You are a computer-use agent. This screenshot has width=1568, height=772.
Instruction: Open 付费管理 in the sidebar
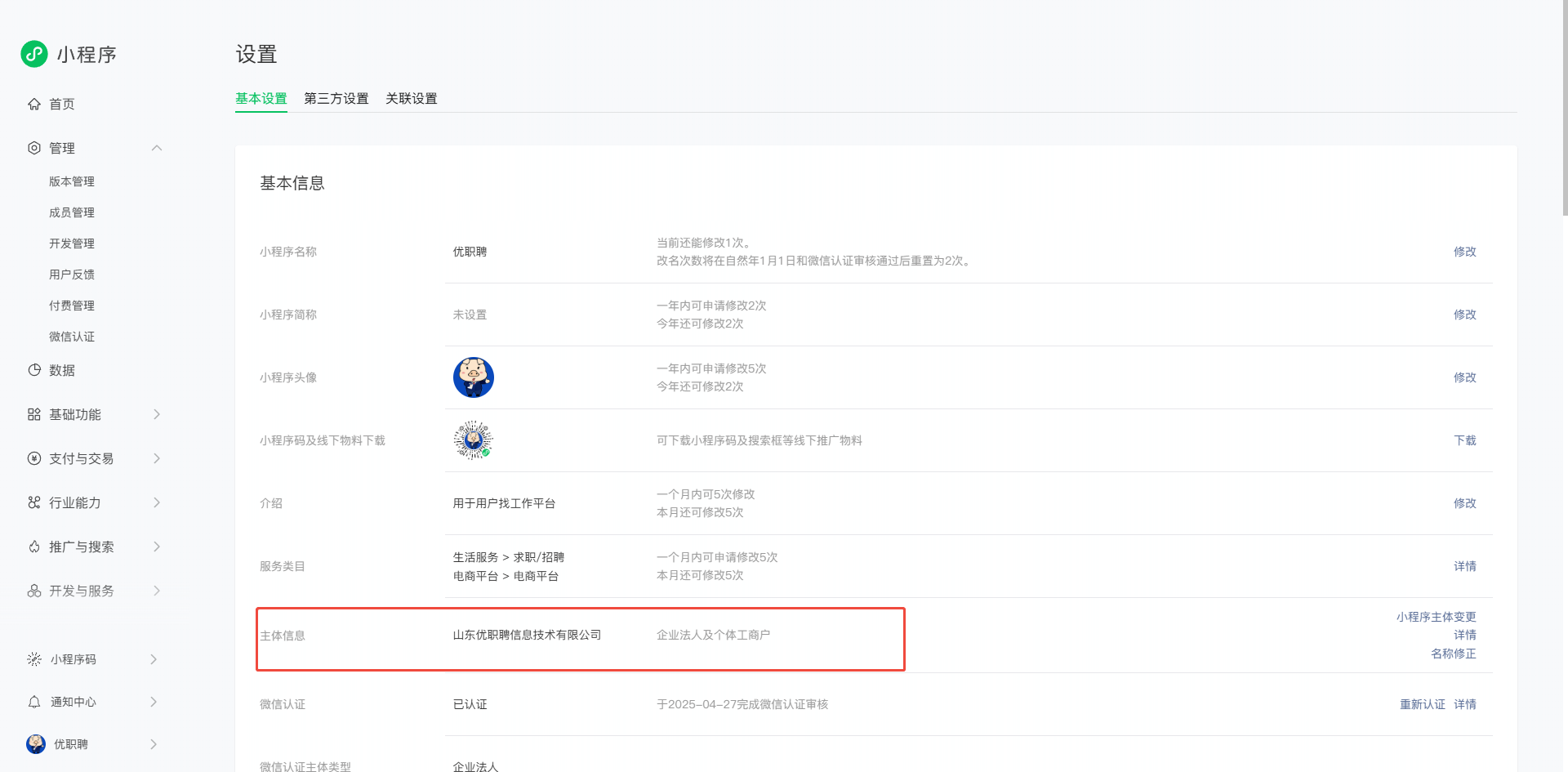click(x=72, y=306)
